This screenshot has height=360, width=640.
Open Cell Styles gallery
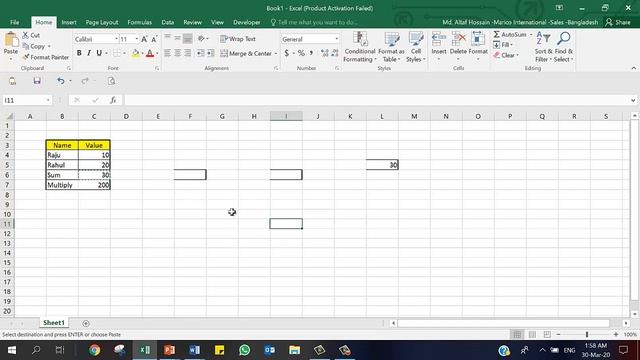click(x=416, y=47)
